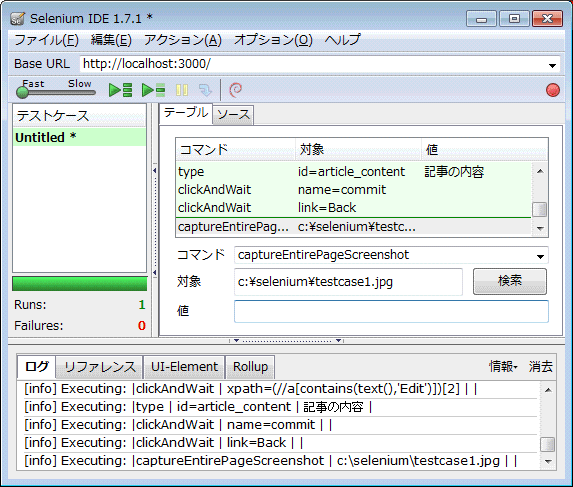Click the コマンド column header
Image resolution: width=573 pixels, height=487 pixels.
click(235, 149)
